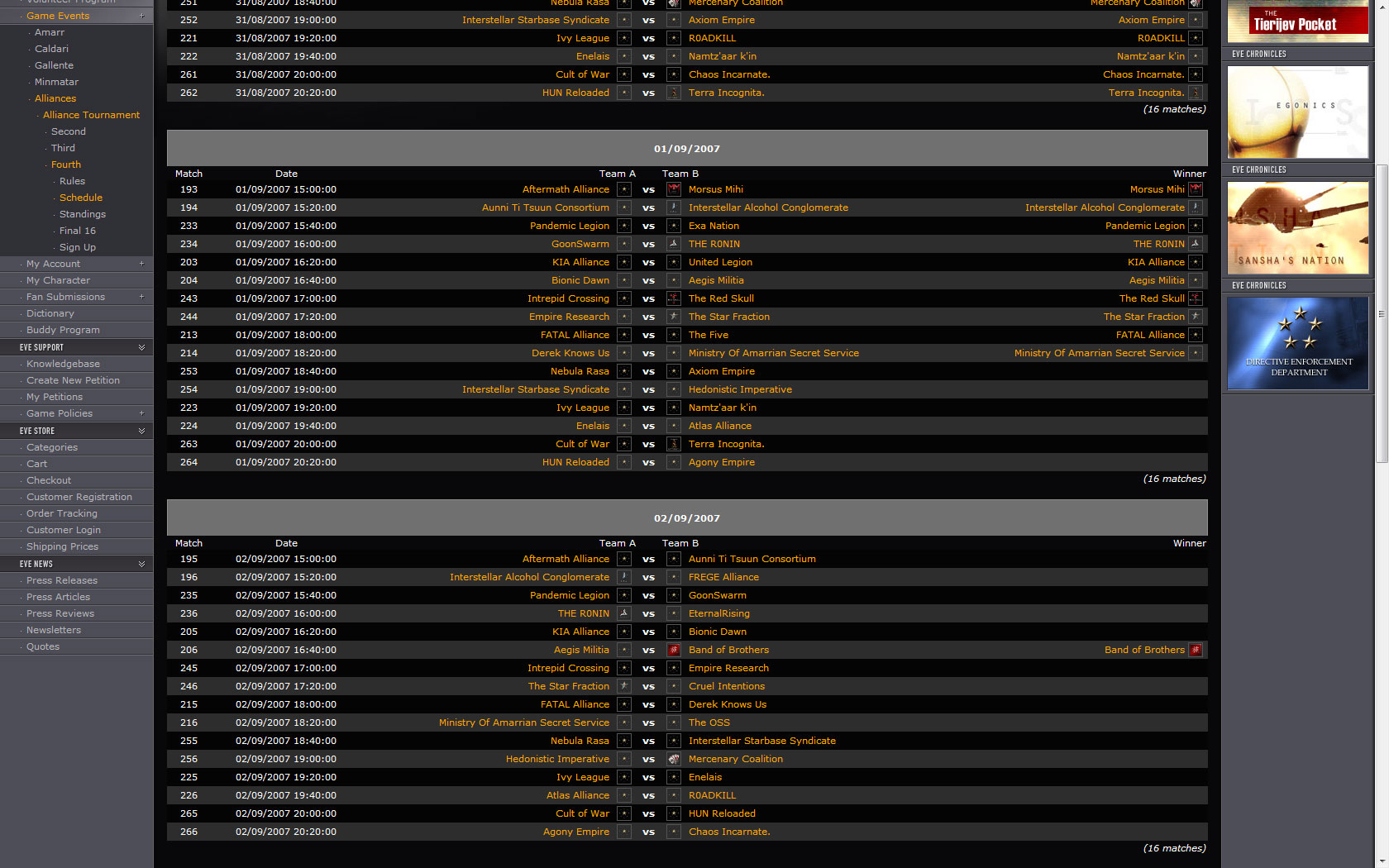
Task: Select GoonSwarm's Team A logo in match 234
Action: [624, 244]
